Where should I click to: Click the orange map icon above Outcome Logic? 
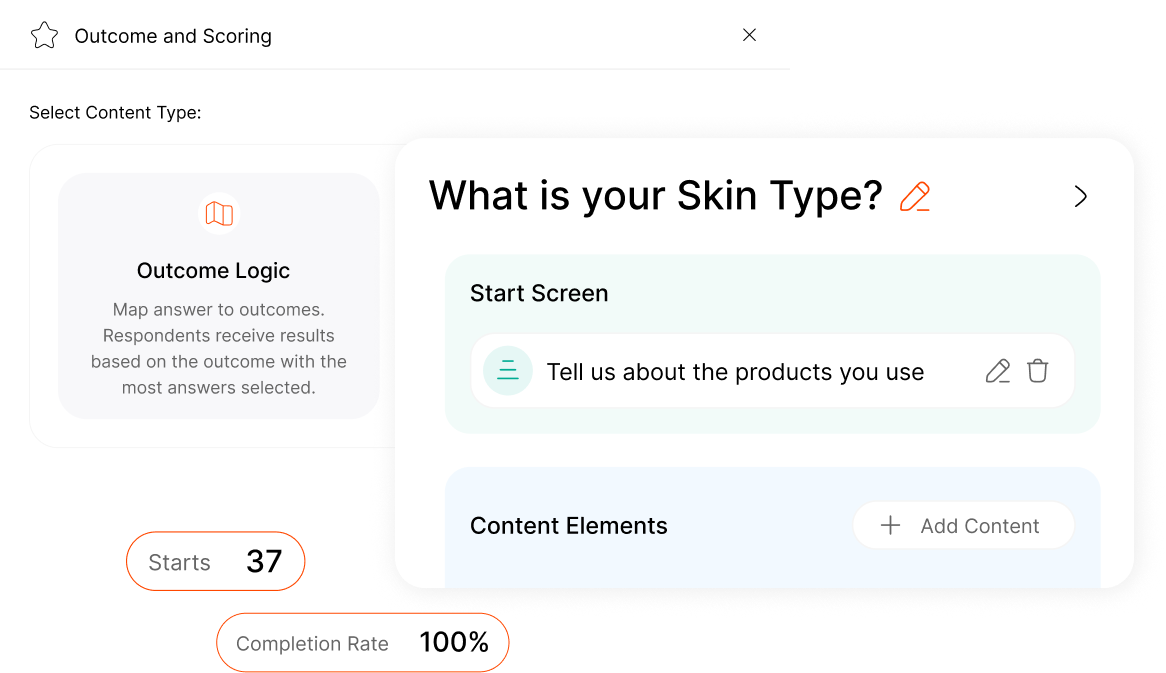(x=219, y=213)
